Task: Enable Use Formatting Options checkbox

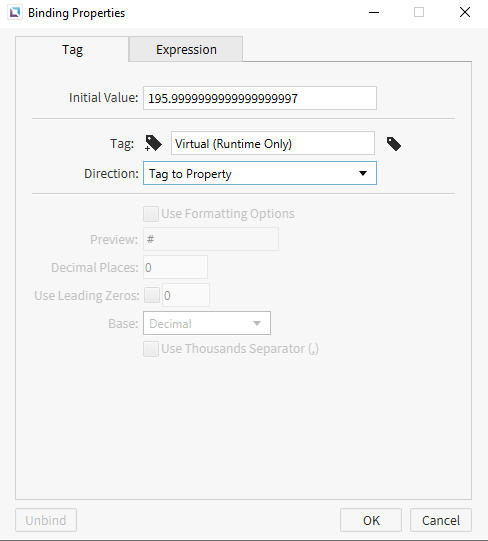Action: 151,214
